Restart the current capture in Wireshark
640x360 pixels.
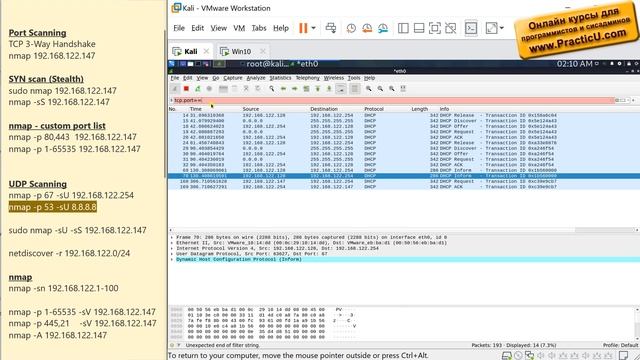(x=198, y=89)
